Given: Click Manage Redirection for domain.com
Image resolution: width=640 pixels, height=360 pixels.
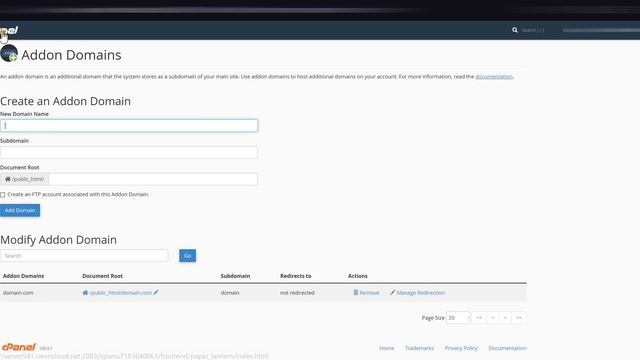Looking at the screenshot, I should [x=420, y=293].
